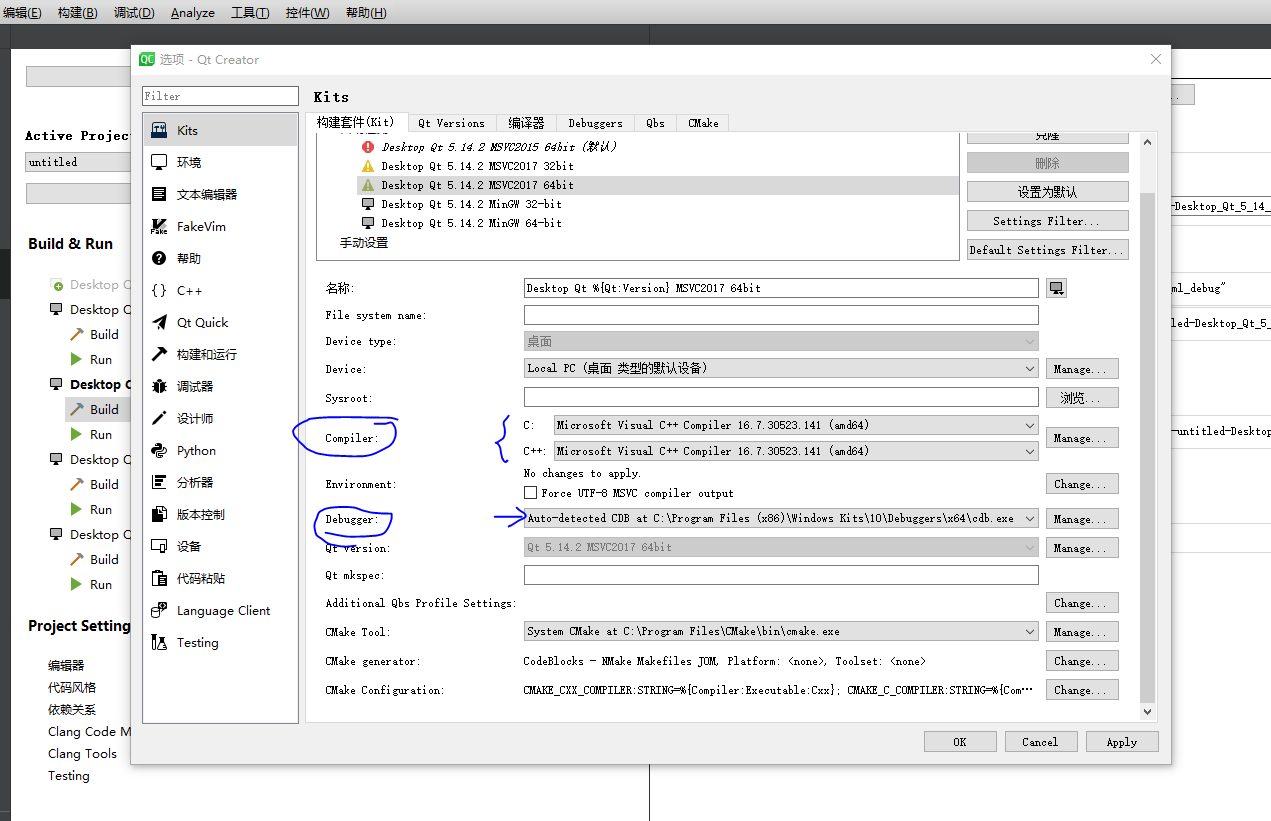
Task: Select the Desktop Qt 5.14.2 MinGW 64-bit kit
Action: [471, 223]
